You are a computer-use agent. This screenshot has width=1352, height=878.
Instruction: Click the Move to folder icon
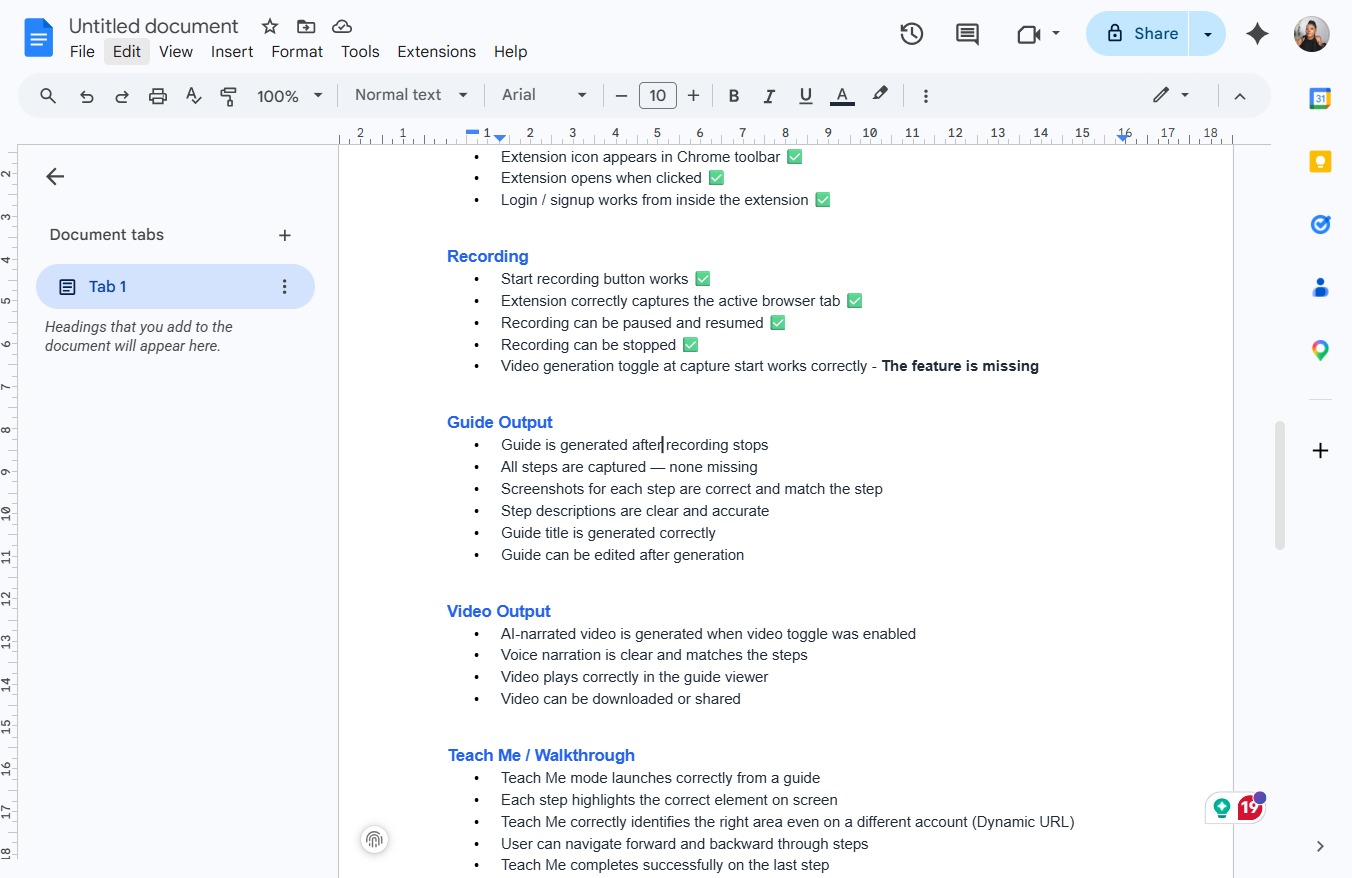306,27
